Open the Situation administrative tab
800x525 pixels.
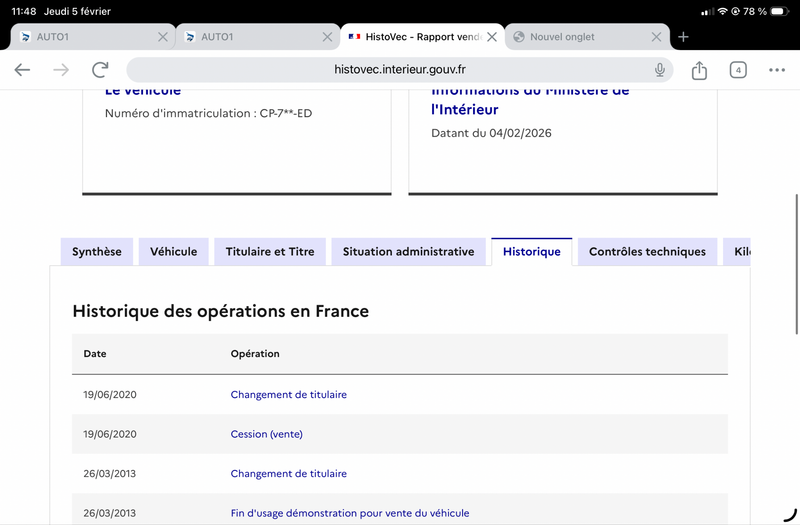point(408,252)
